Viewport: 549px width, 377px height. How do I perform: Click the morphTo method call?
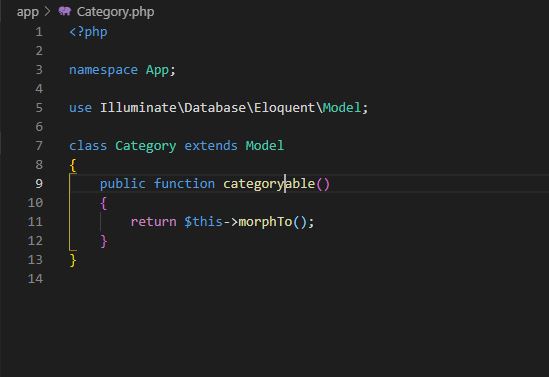[x=265, y=222]
